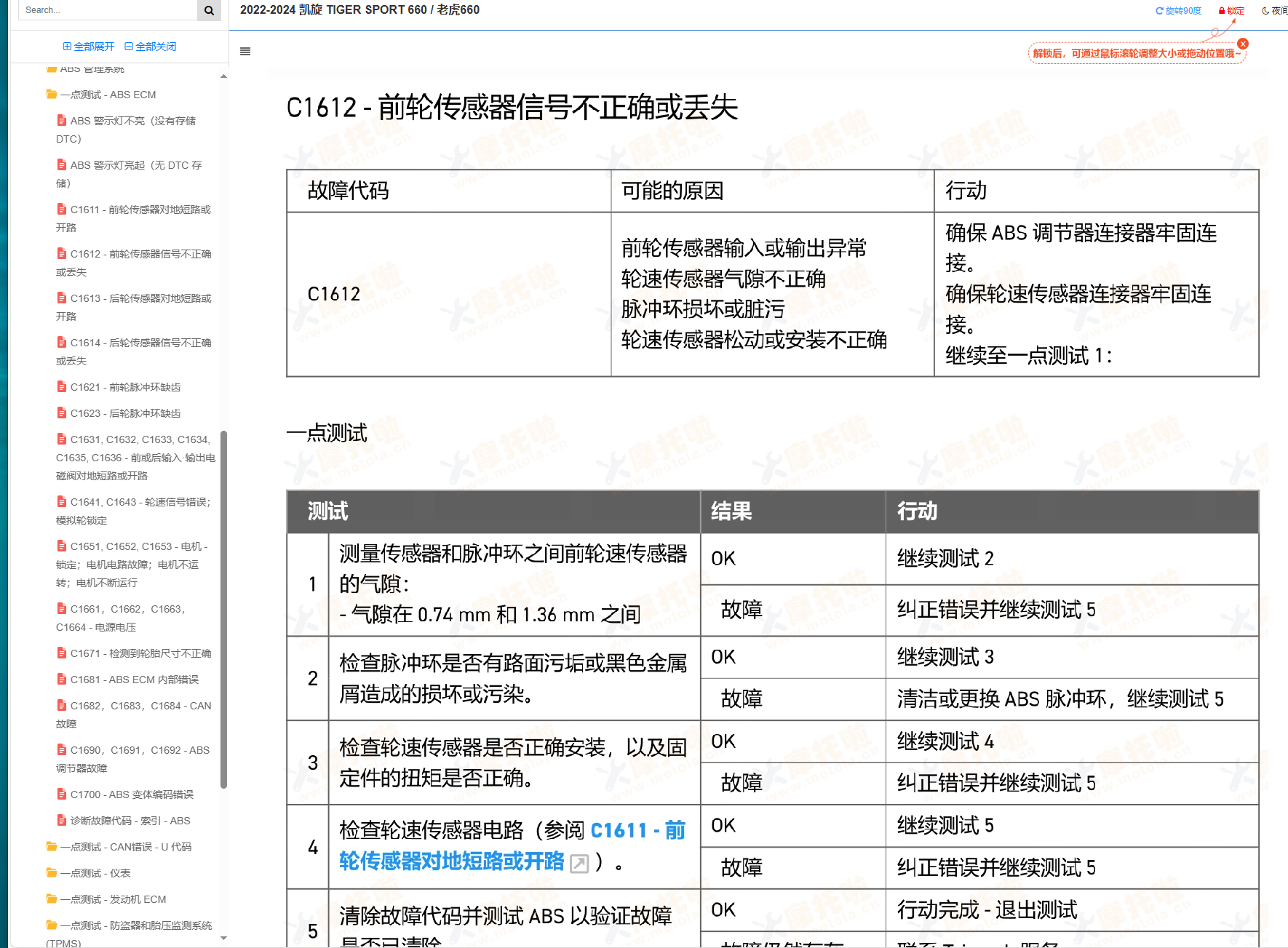1288x948 pixels.
Task: Click the search magnifier button
Action: (209, 10)
